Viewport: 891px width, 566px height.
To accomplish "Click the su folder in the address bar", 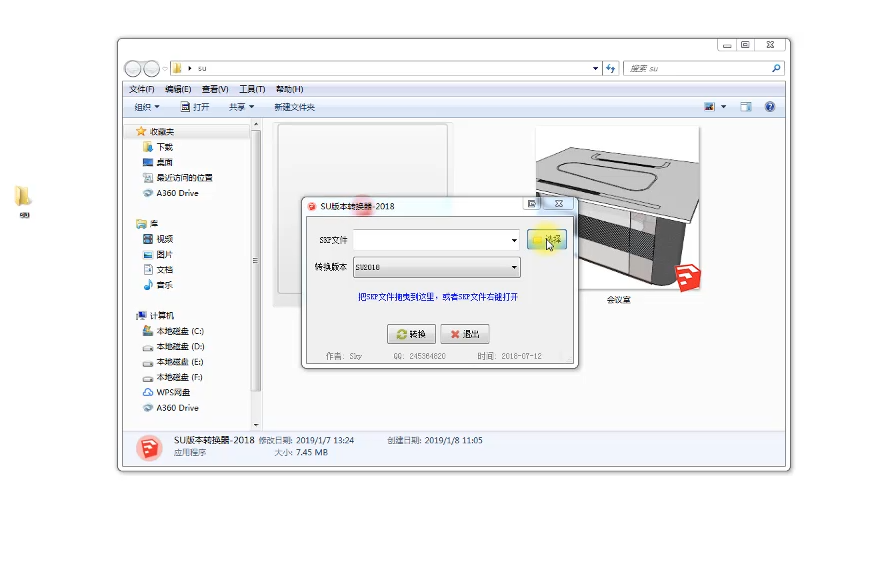I will 202,68.
